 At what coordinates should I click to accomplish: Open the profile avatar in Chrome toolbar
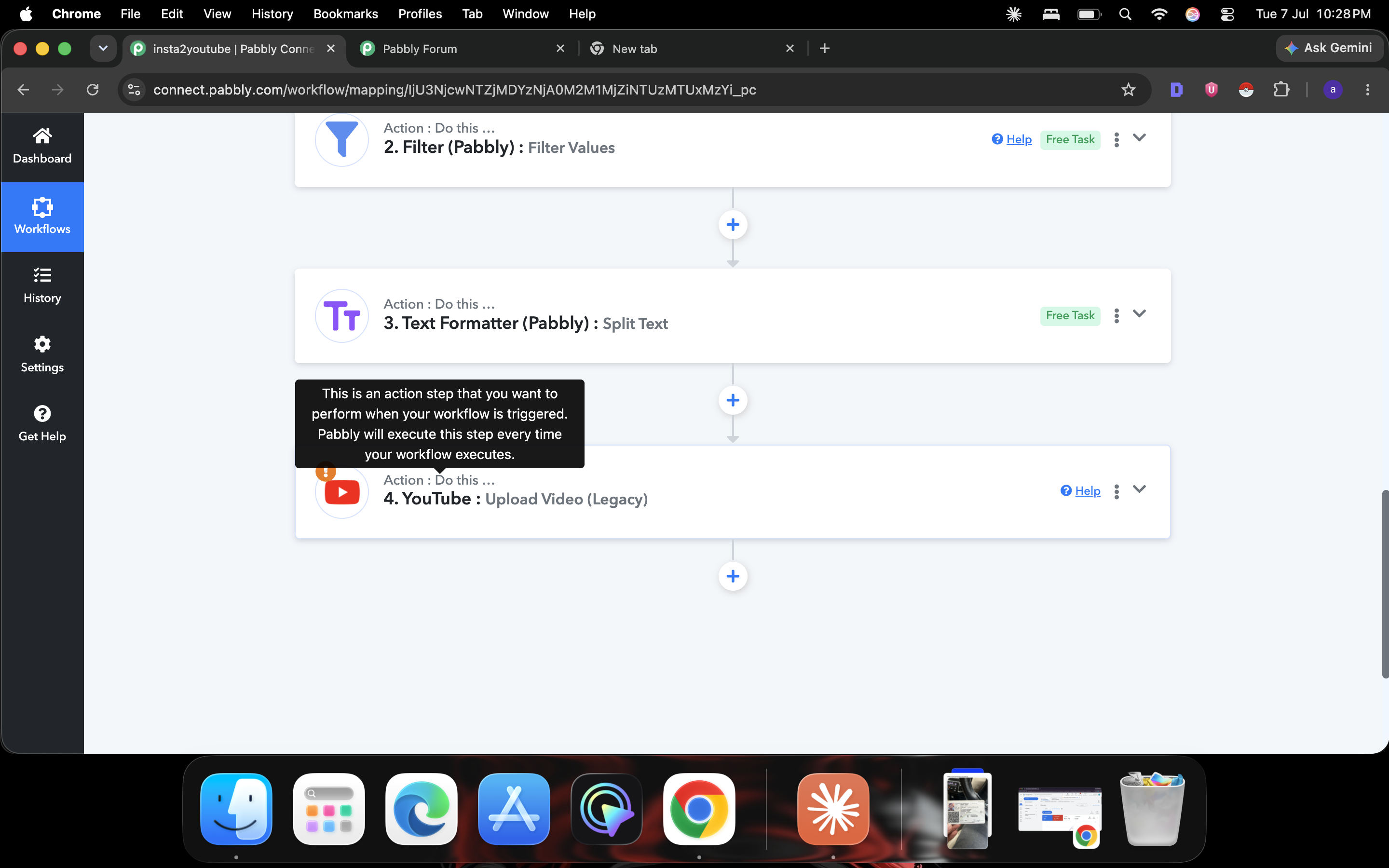[1333, 90]
